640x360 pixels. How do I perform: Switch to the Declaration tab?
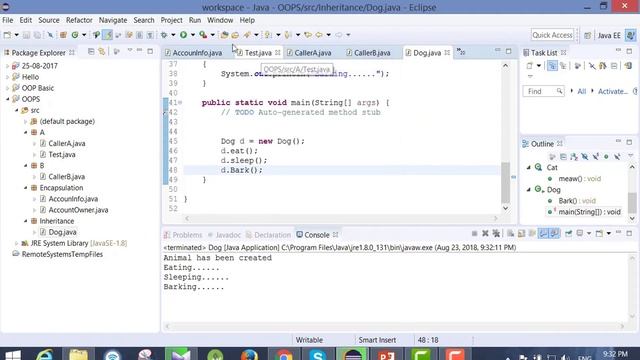click(x=269, y=235)
